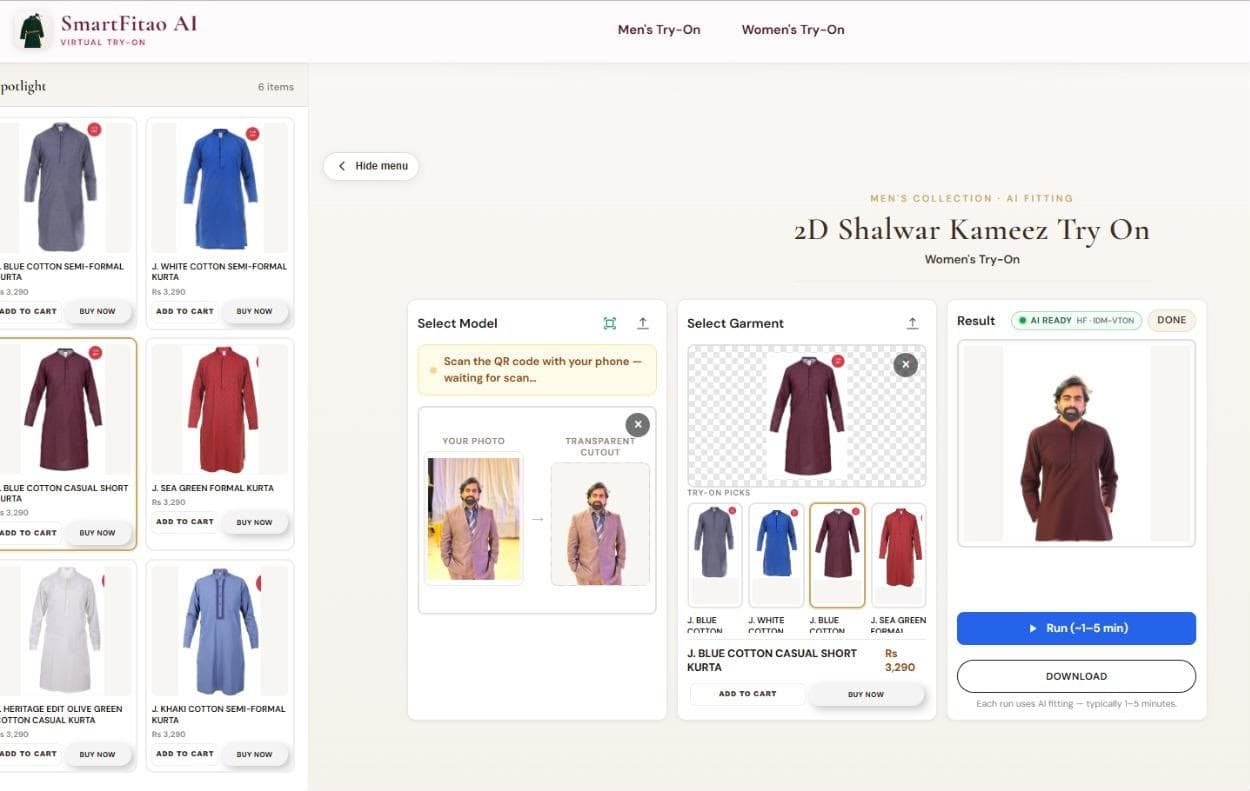Open the try-on result image

[x=1076, y=443]
